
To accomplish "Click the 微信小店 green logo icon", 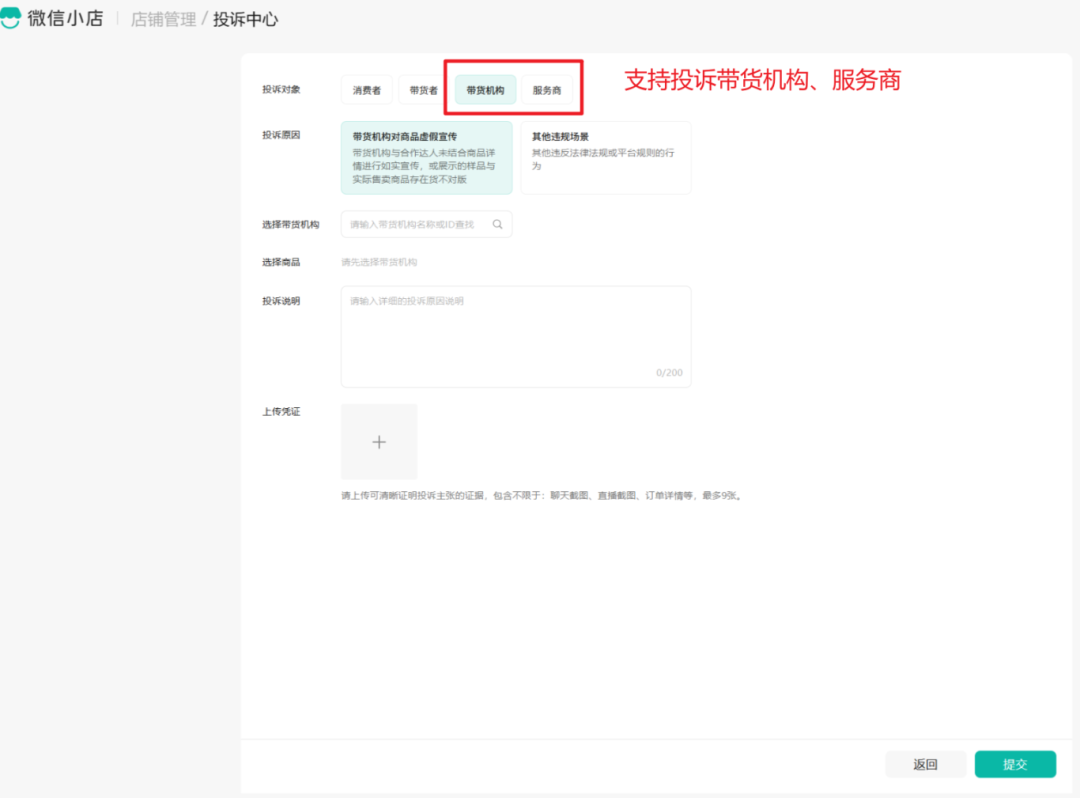I will click(x=11, y=19).
